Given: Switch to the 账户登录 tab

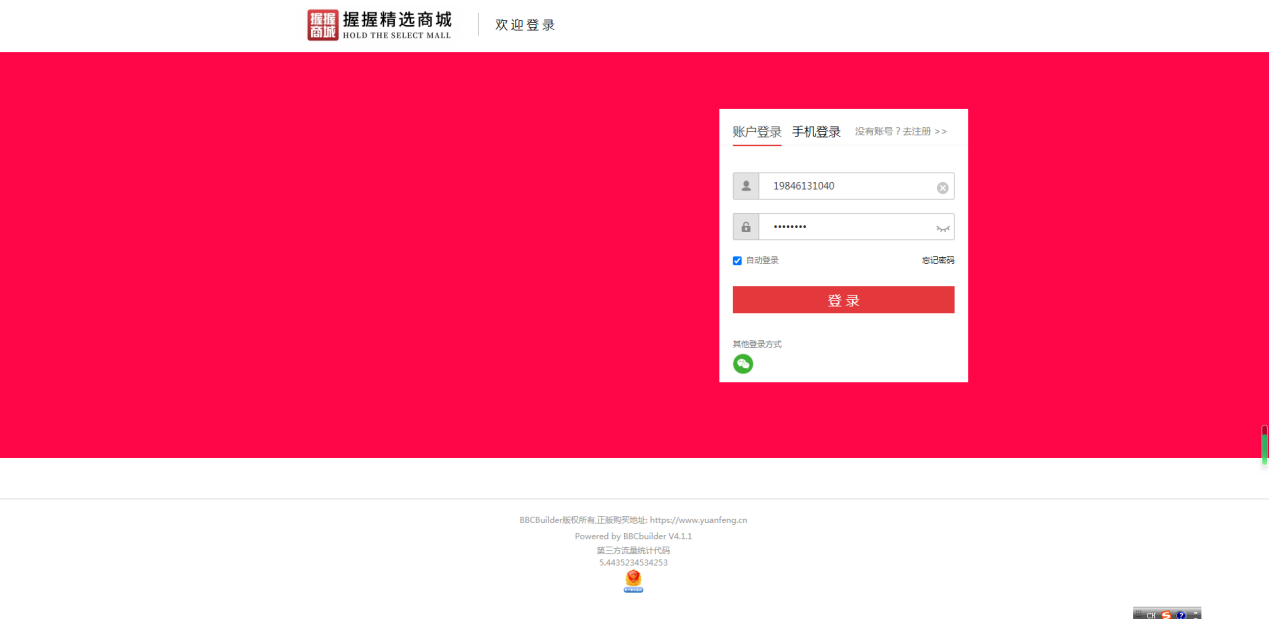Looking at the screenshot, I should [x=757, y=132].
